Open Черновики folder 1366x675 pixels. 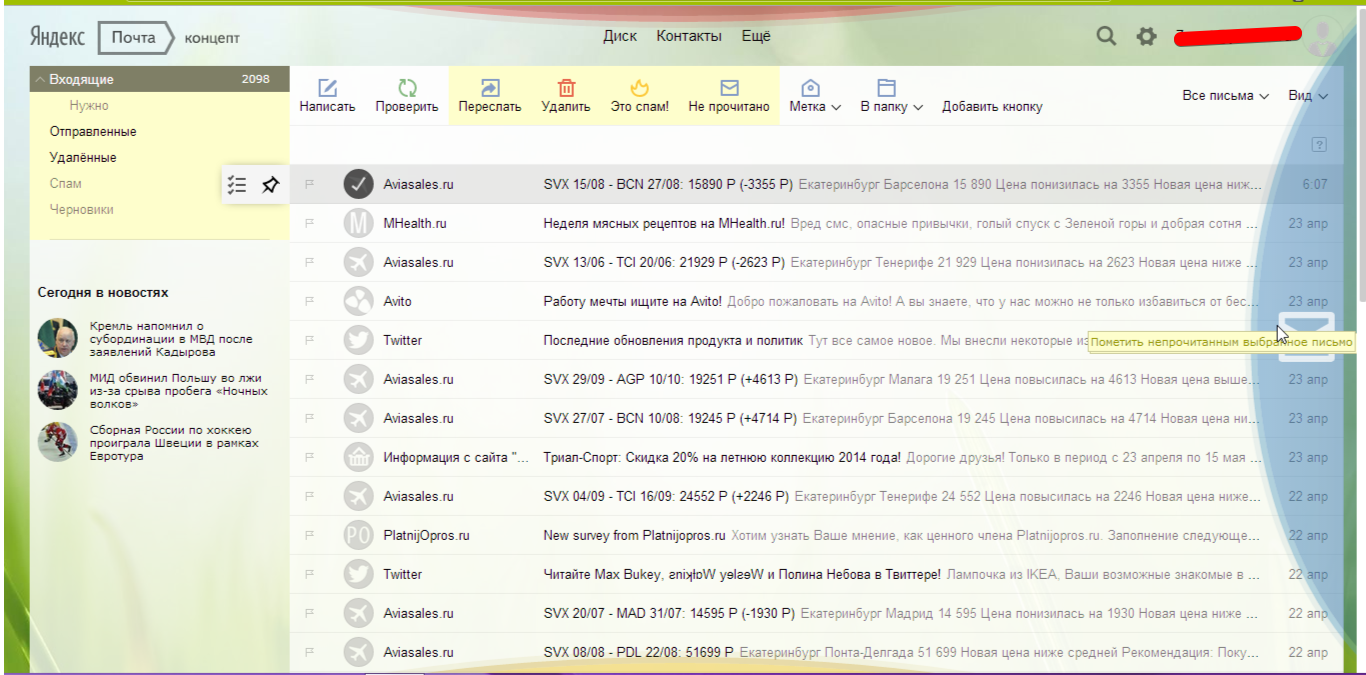coord(82,210)
